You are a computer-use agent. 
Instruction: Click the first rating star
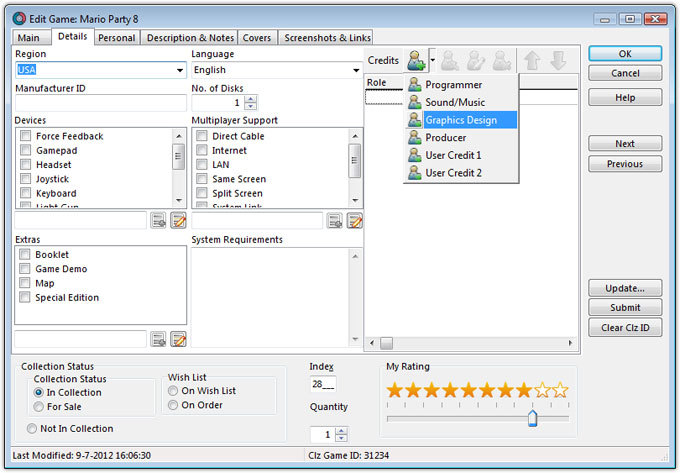click(395, 390)
